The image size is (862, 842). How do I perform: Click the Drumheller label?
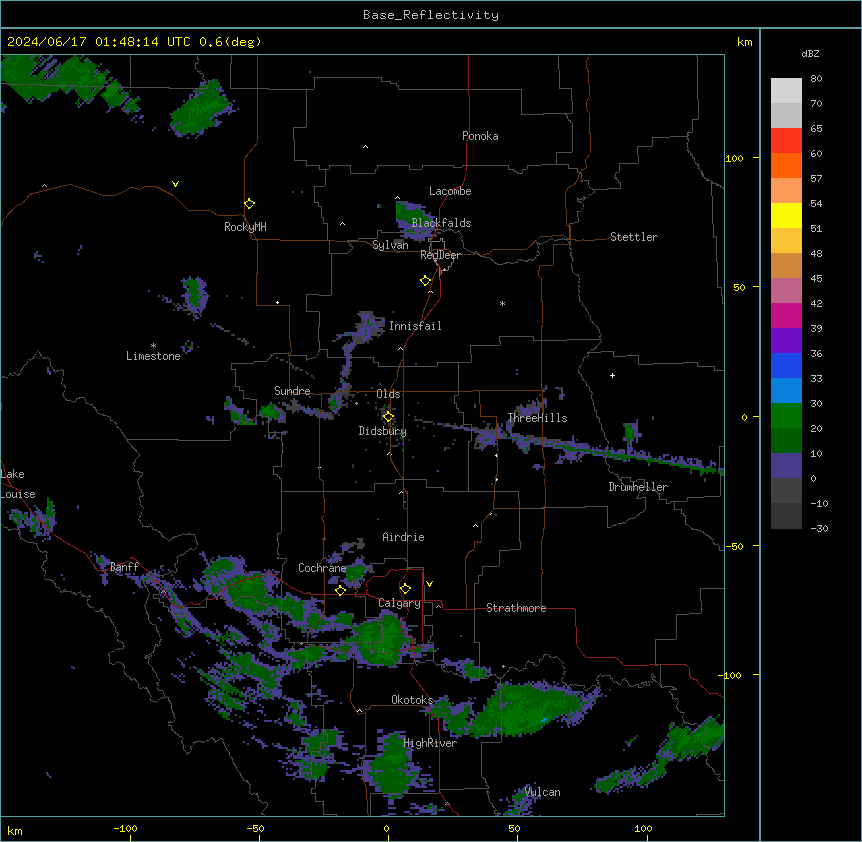(x=638, y=487)
